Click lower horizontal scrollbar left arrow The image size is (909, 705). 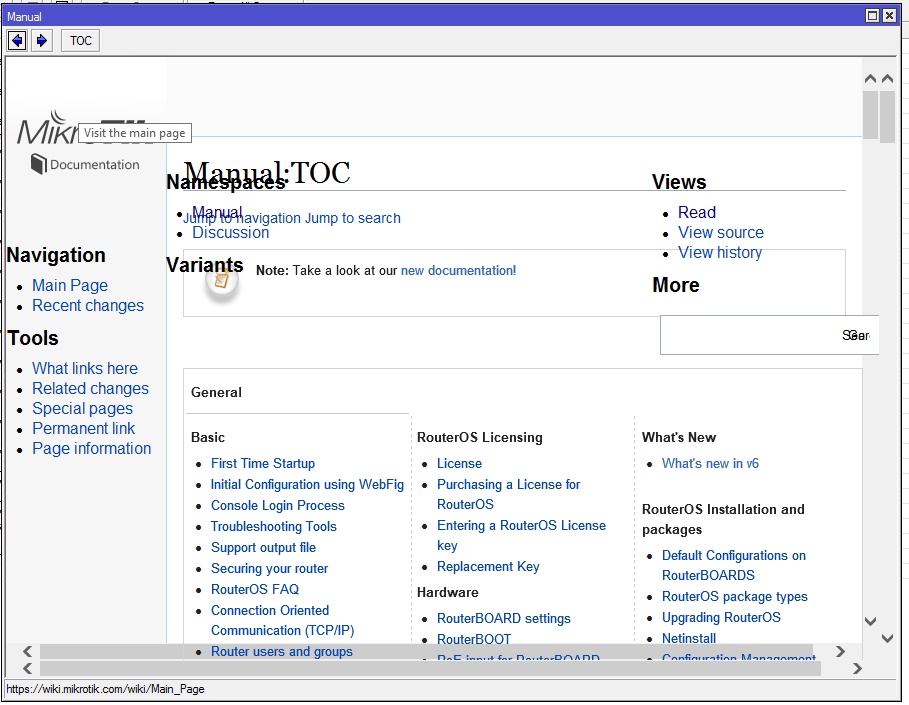pos(27,668)
